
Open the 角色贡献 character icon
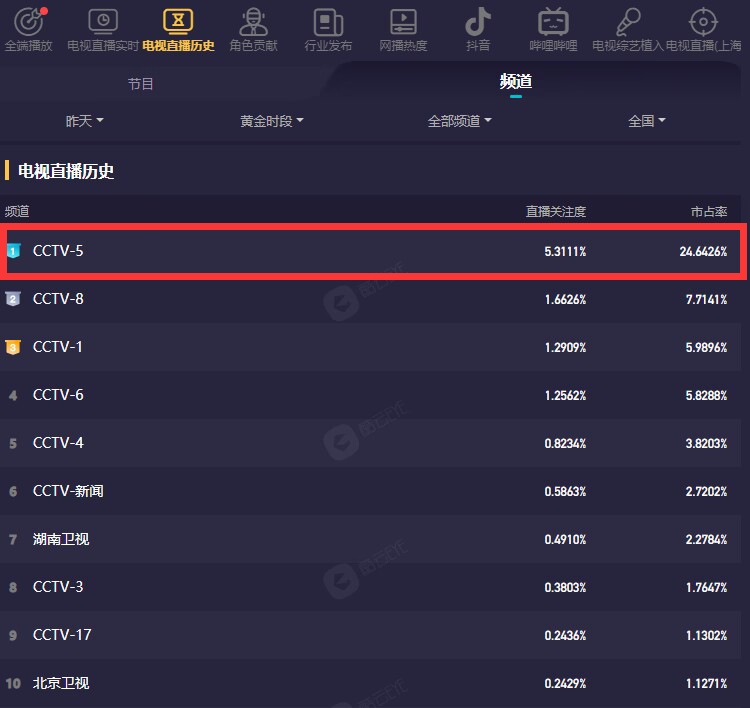click(x=254, y=22)
